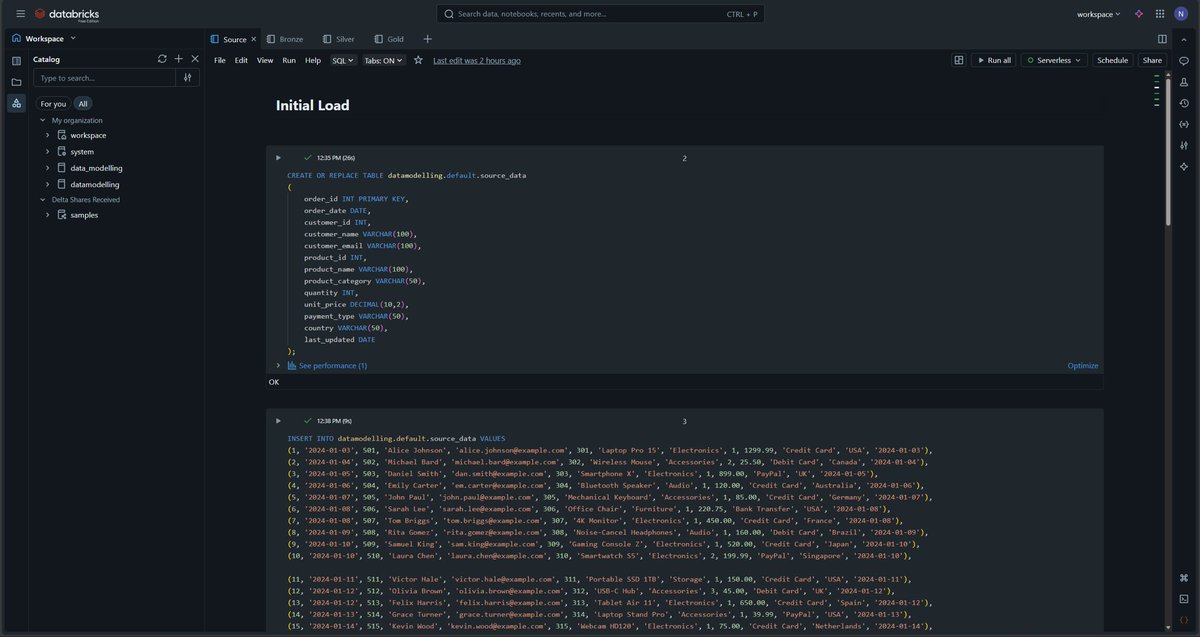This screenshot has width=1200, height=637.
Task: Open the workspace switcher dropdown in header
Action: 1098,14
